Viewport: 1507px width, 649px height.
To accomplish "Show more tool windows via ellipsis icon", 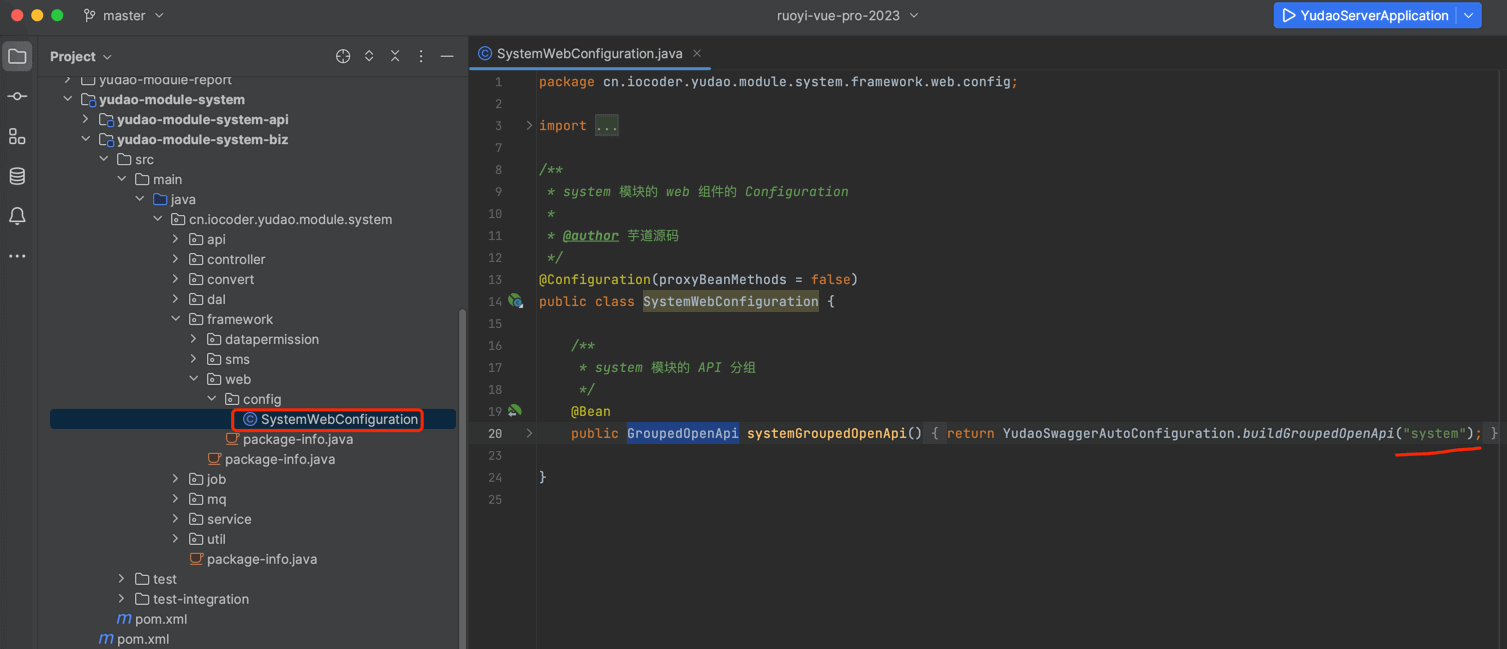I will pyautogui.click(x=17, y=256).
